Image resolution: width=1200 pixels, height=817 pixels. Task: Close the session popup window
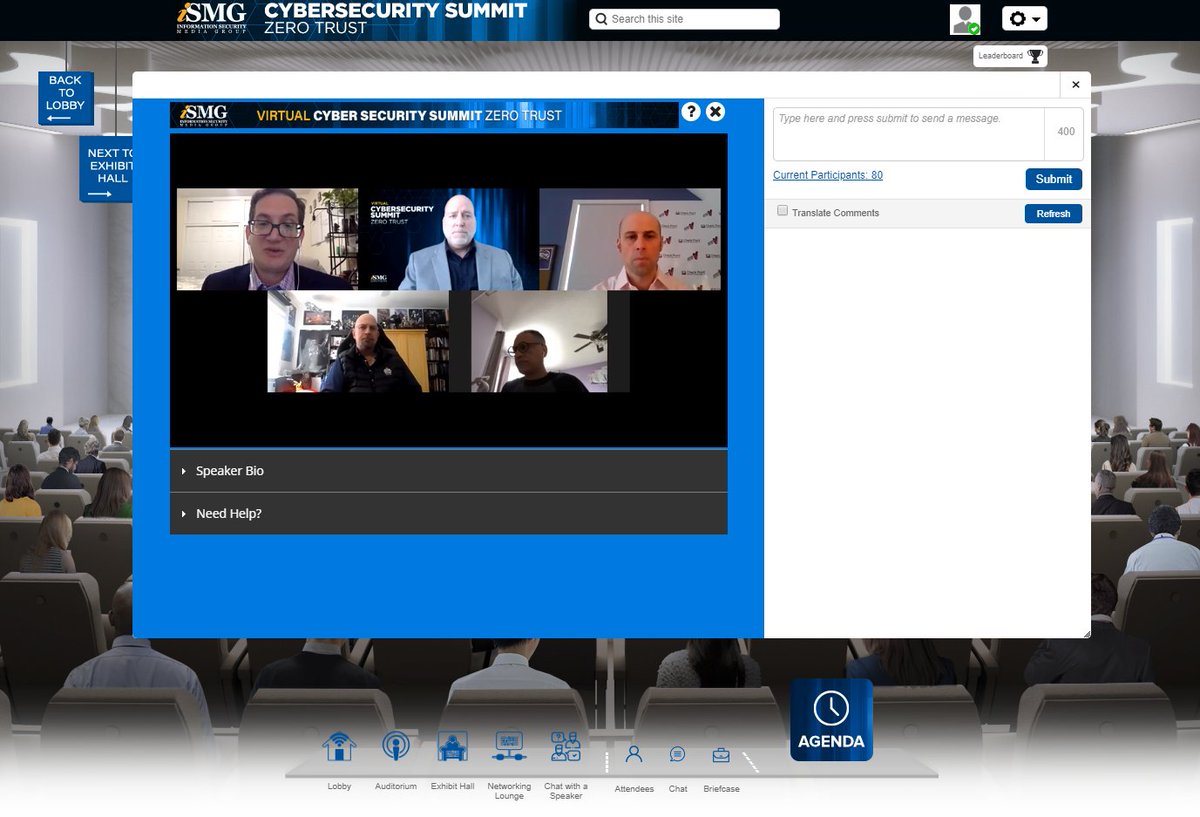pyautogui.click(x=1075, y=85)
